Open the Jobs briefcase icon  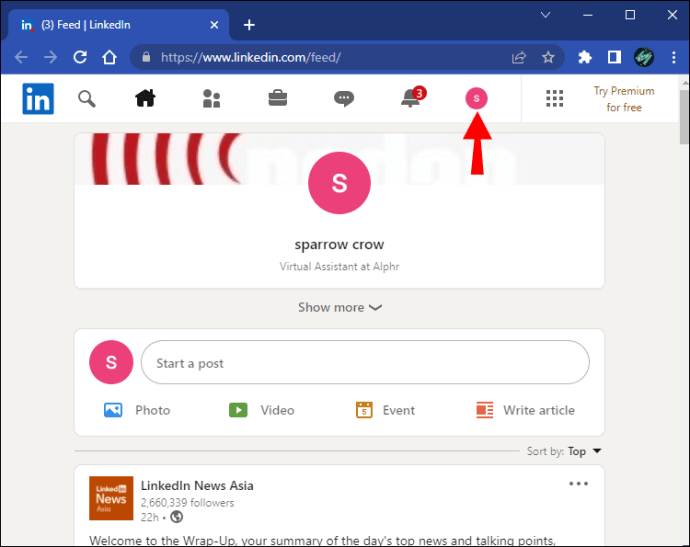[x=278, y=98]
